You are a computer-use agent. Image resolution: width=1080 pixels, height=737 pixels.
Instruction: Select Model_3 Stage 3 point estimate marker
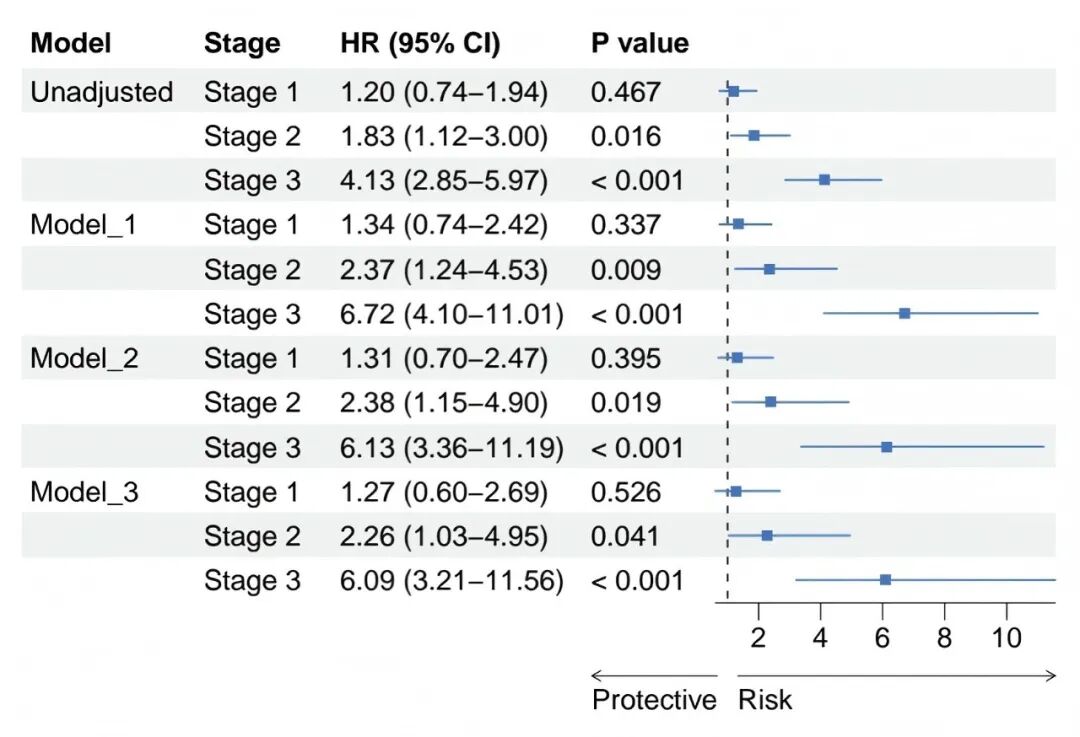tap(885, 580)
